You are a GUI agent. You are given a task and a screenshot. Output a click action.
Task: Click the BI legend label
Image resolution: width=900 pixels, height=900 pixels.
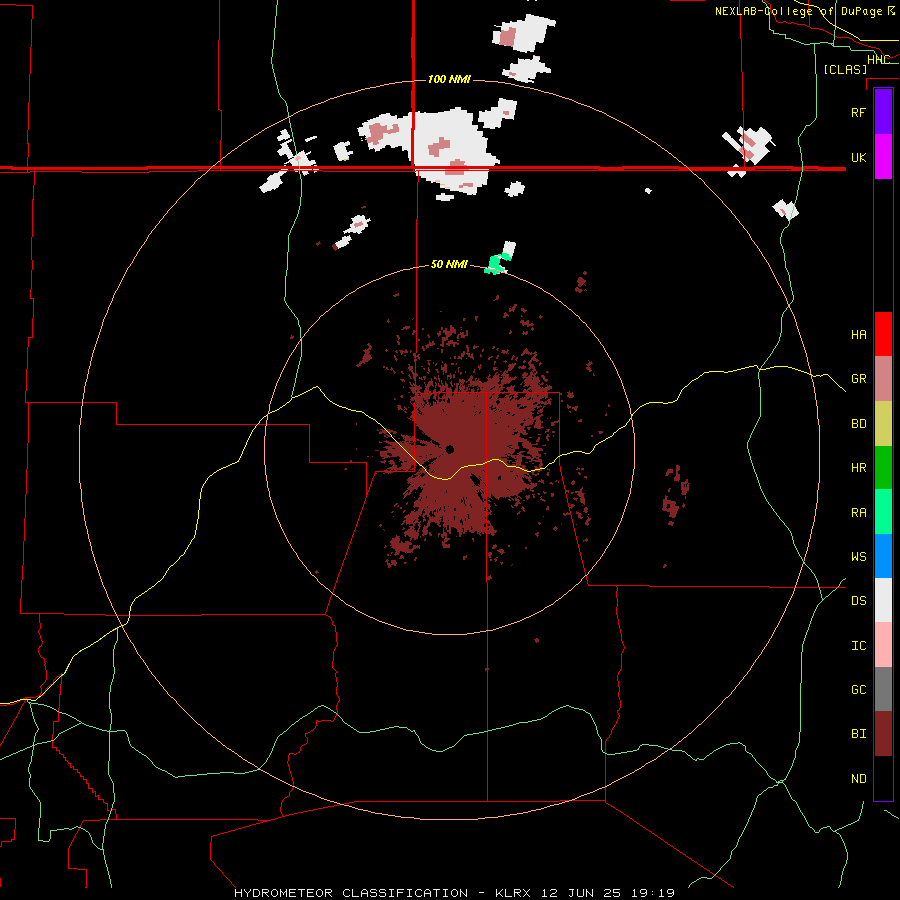pos(858,734)
